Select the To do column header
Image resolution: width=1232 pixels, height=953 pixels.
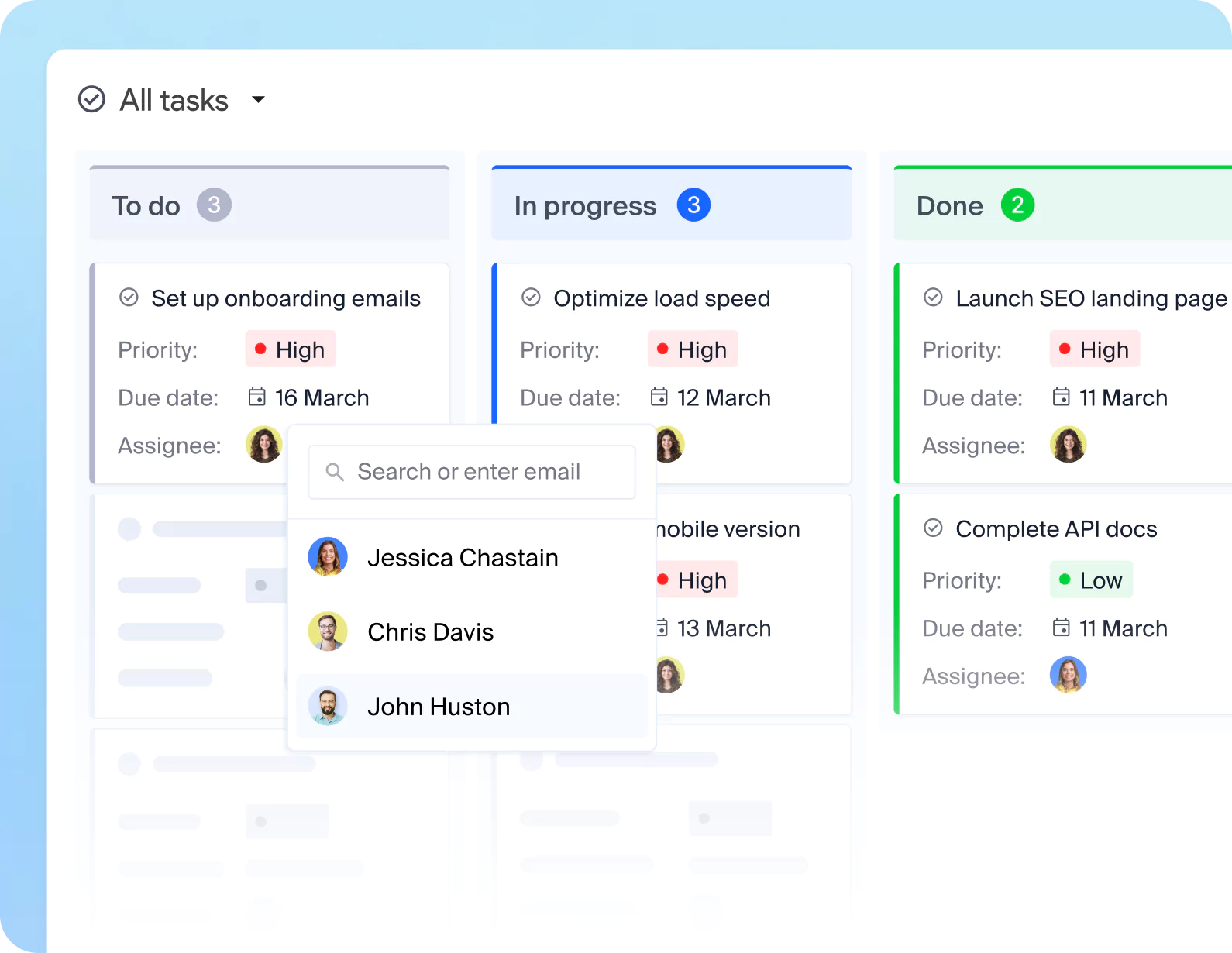coord(270,204)
